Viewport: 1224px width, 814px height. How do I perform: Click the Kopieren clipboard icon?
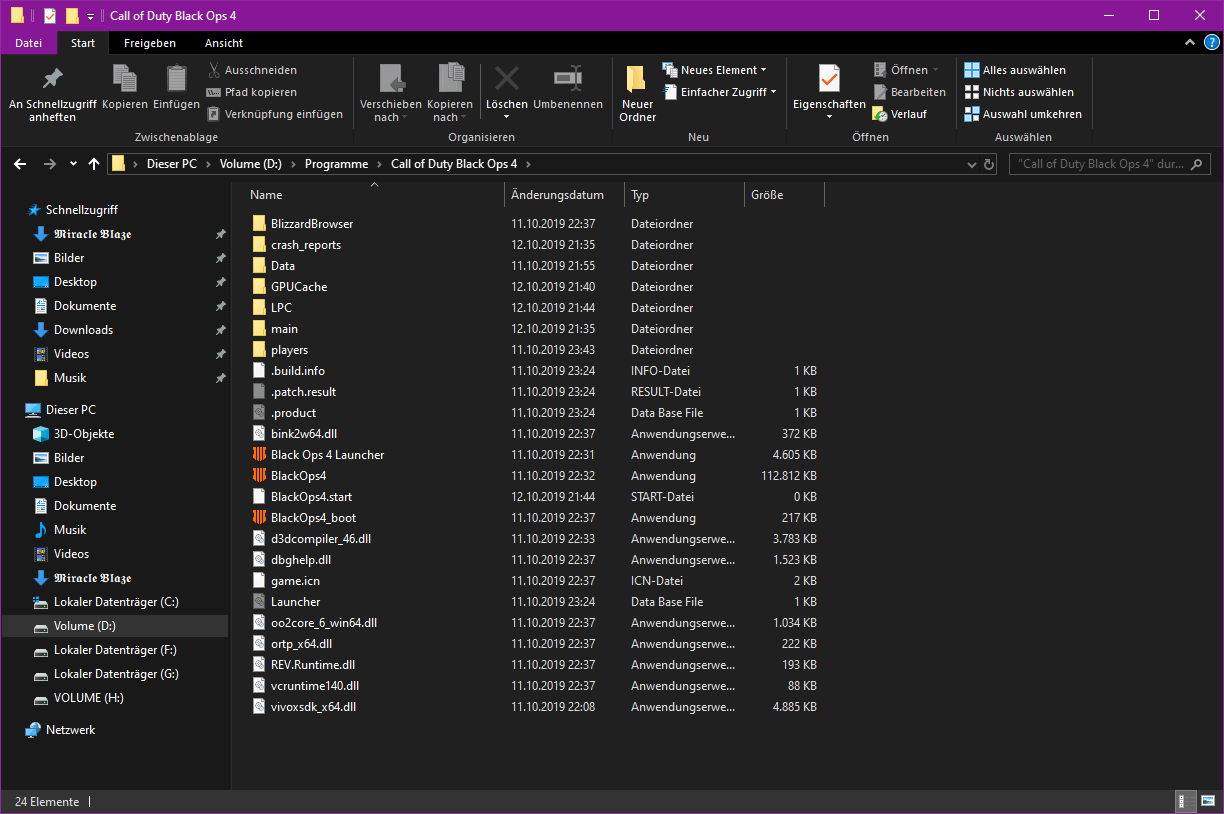pyautogui.click(x=125, y=80)
